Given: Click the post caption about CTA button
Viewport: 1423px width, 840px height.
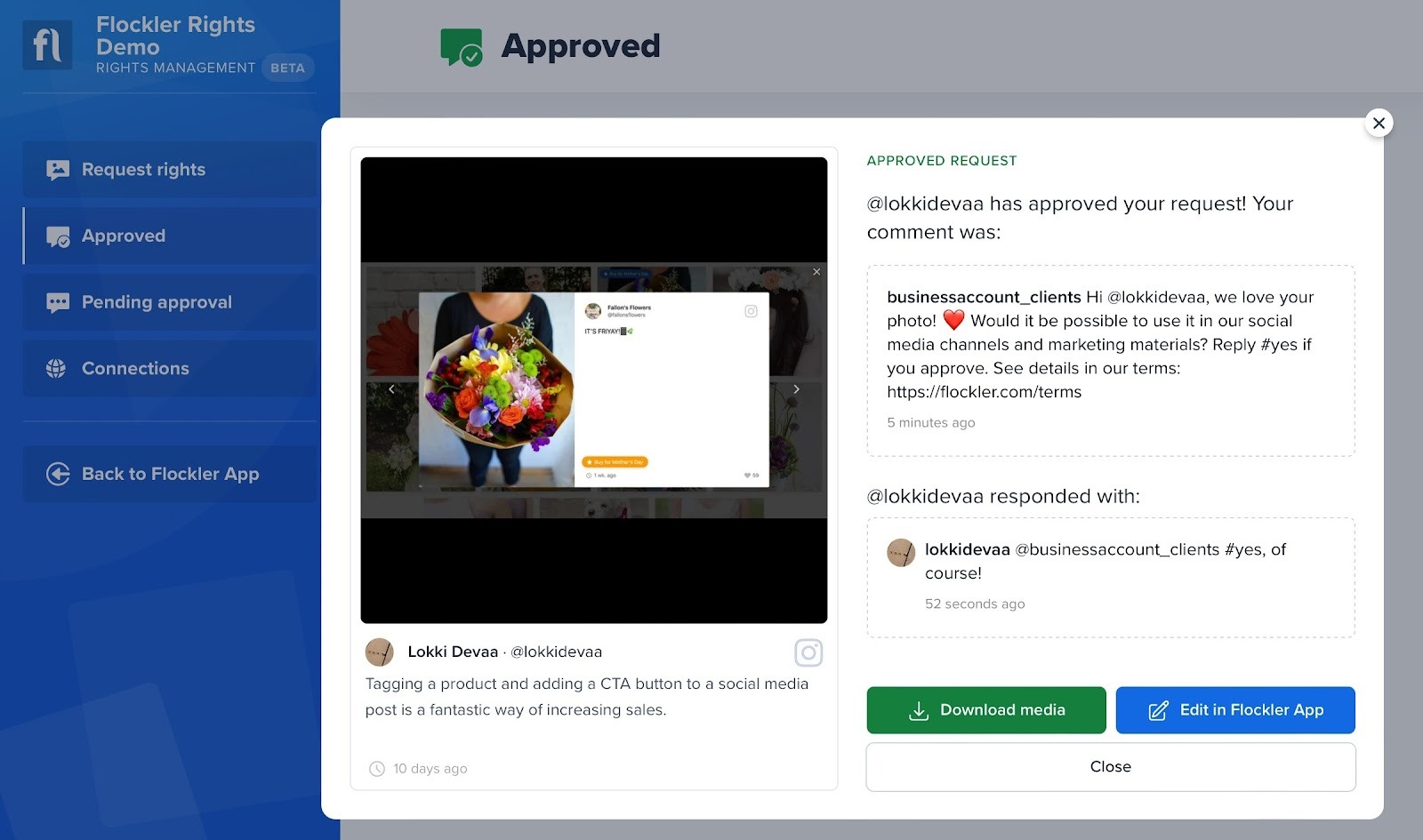Looking at the screenshot, I should (587, 697).
